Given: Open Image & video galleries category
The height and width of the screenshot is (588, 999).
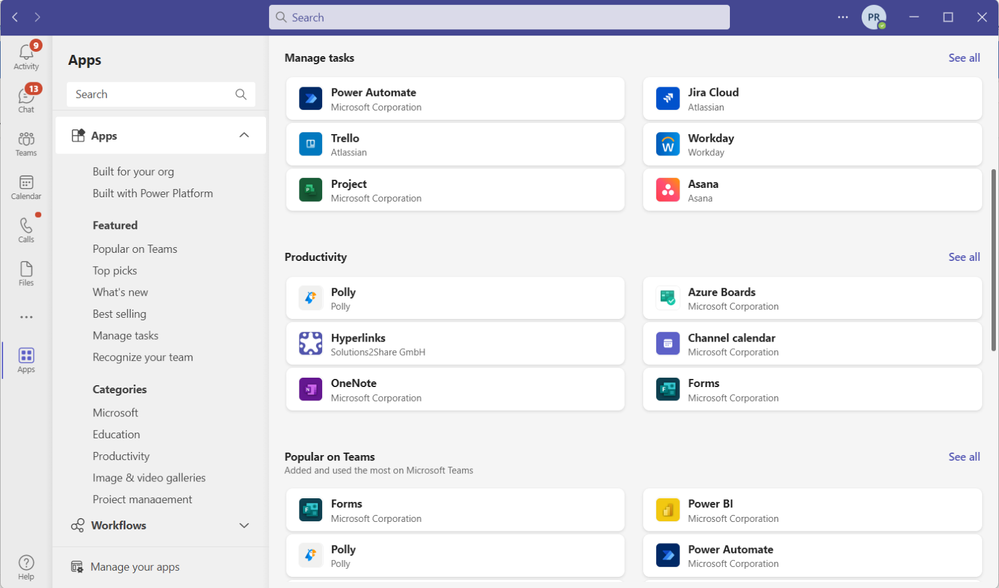Looking at the screenshot, I should (x=149, y=478).
